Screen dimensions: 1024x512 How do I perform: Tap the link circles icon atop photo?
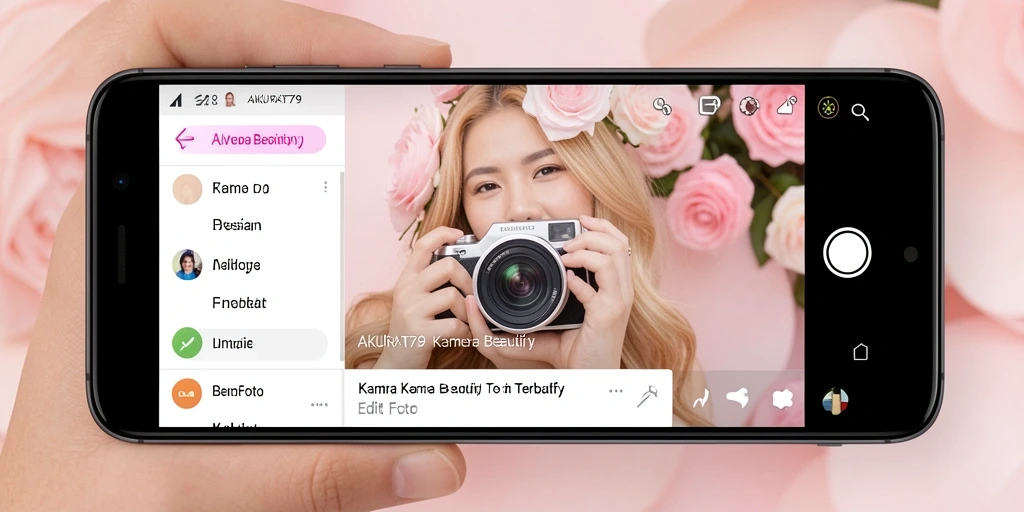(662, 106)
